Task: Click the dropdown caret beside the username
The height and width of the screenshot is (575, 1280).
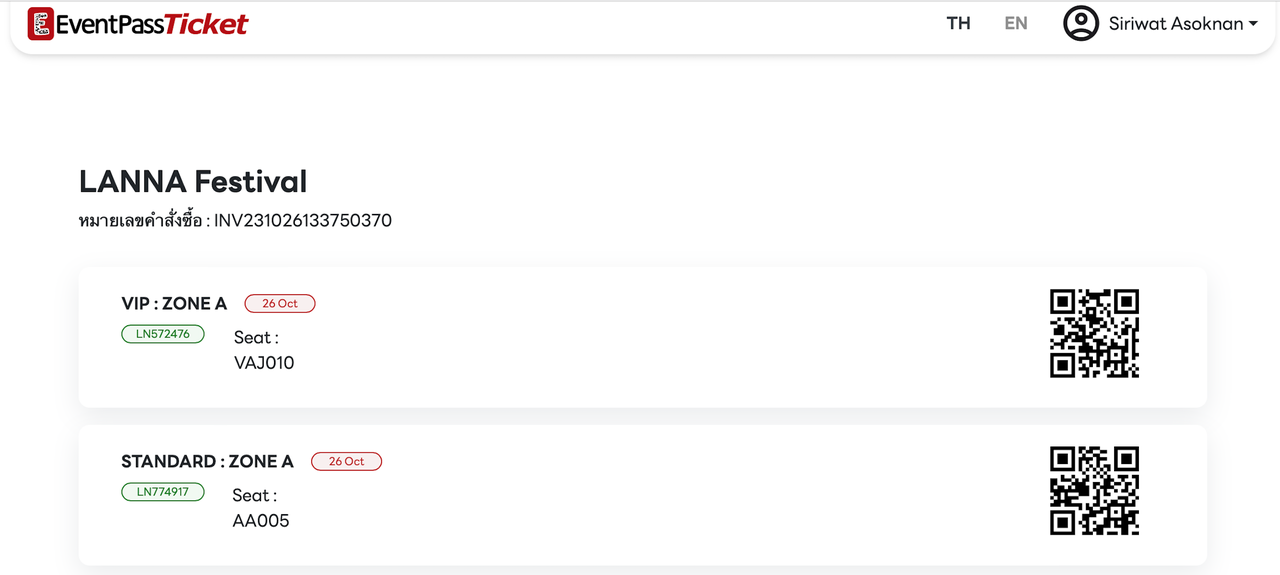Action: (x=1253, y=24)
